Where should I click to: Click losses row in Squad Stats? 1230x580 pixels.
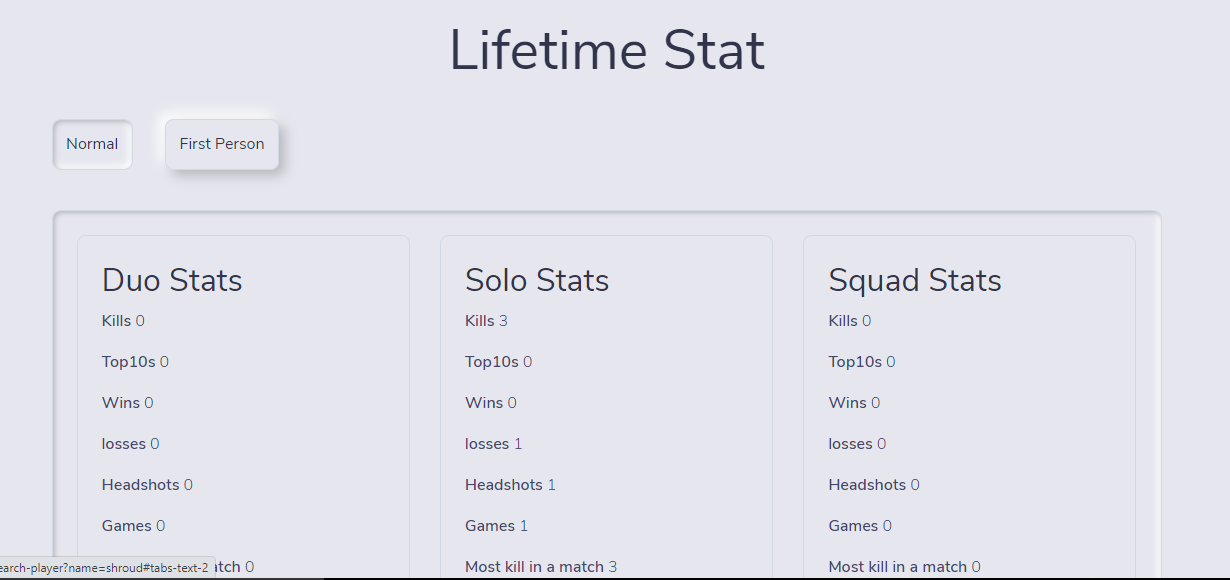[857, 444]
